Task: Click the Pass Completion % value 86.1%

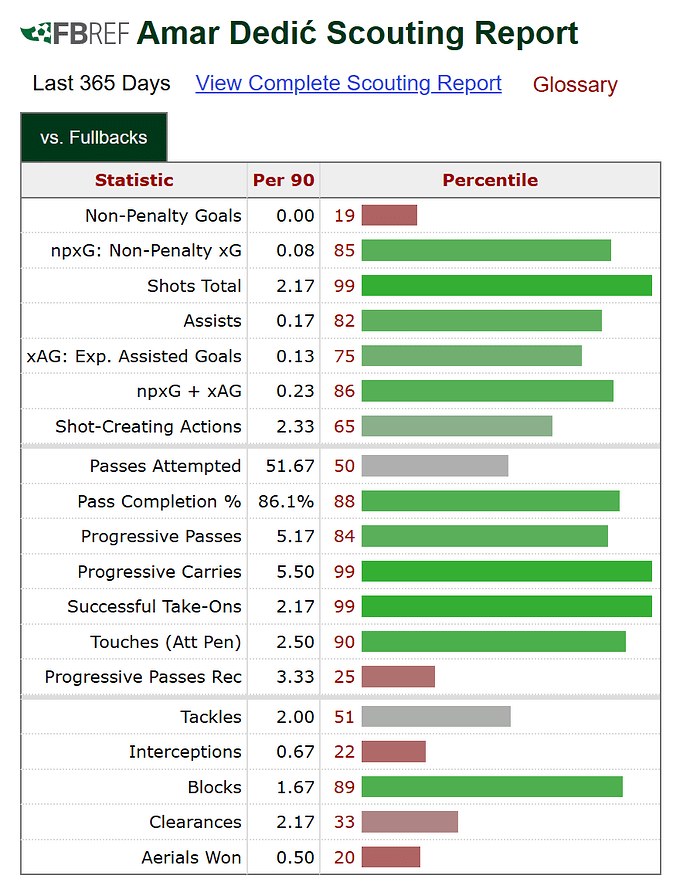Action: point(286,501)
